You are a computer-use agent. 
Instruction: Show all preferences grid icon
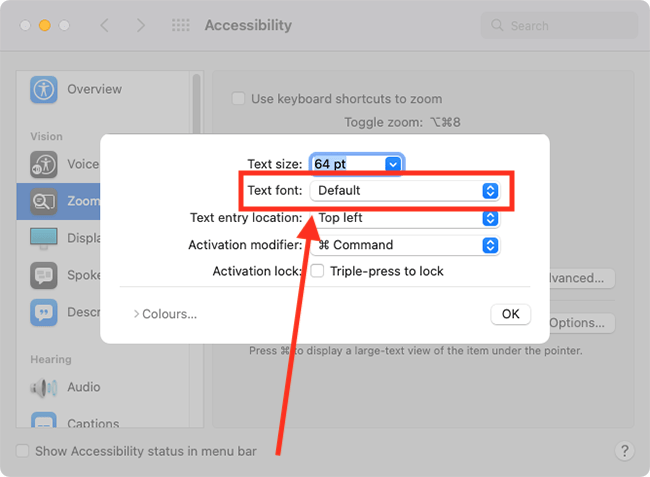[x=181, y=25]
